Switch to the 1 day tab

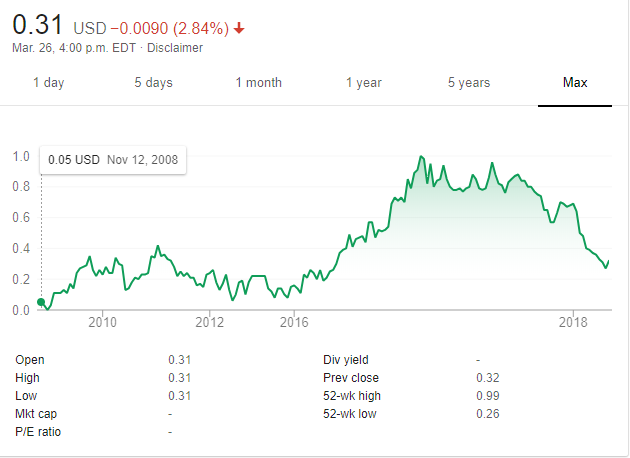[48, 83]
